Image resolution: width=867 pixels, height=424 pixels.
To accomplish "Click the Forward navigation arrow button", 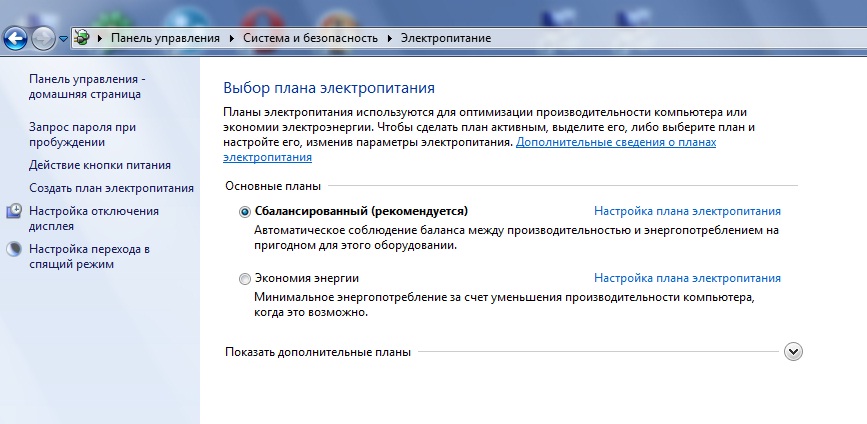I will [44, 39].
